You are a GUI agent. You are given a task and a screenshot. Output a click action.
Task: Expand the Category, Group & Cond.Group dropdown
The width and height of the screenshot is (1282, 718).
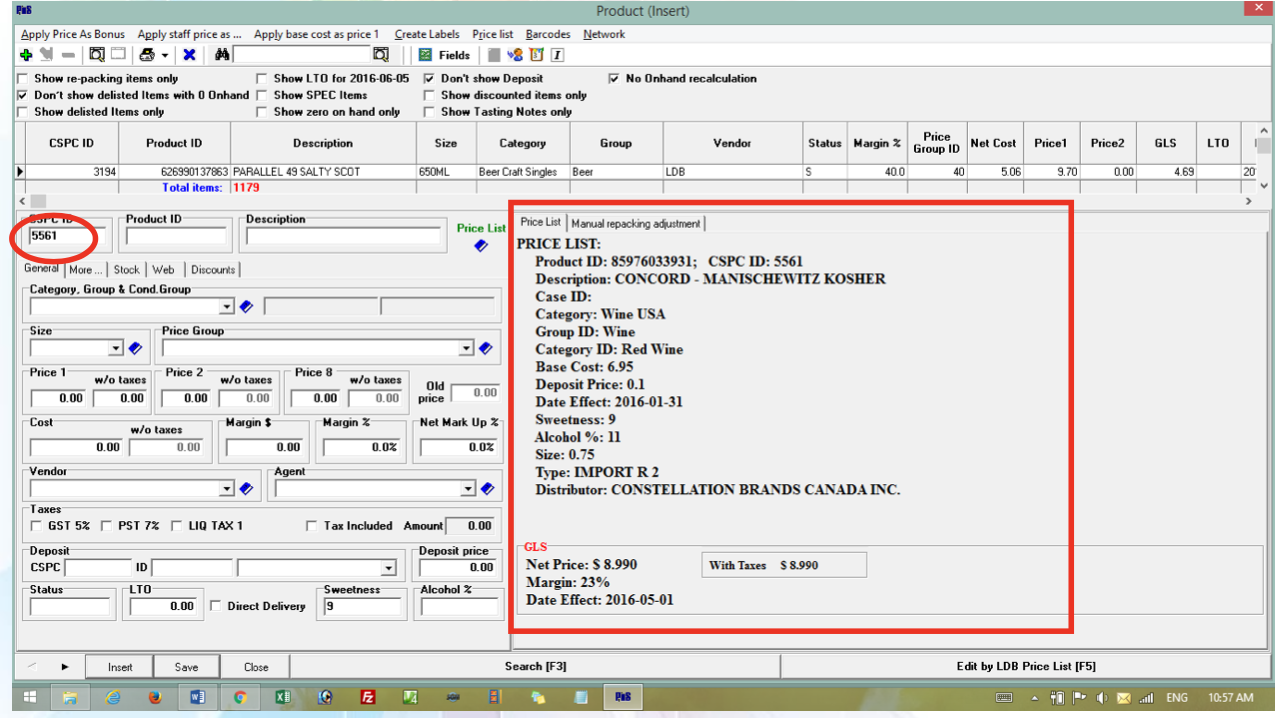click(227, 306)
